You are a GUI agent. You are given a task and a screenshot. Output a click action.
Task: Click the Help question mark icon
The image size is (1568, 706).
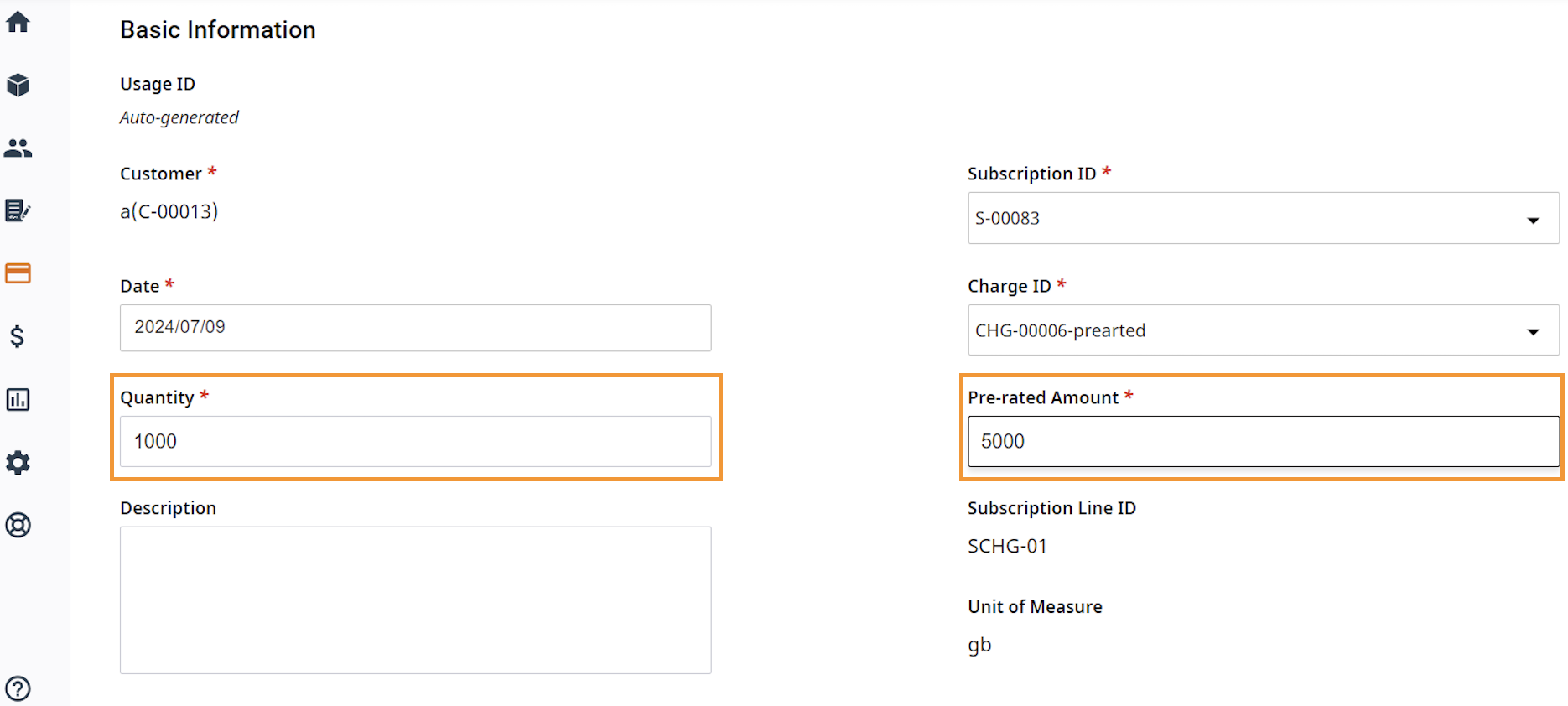pyautogui.click(x=18, y=688)
